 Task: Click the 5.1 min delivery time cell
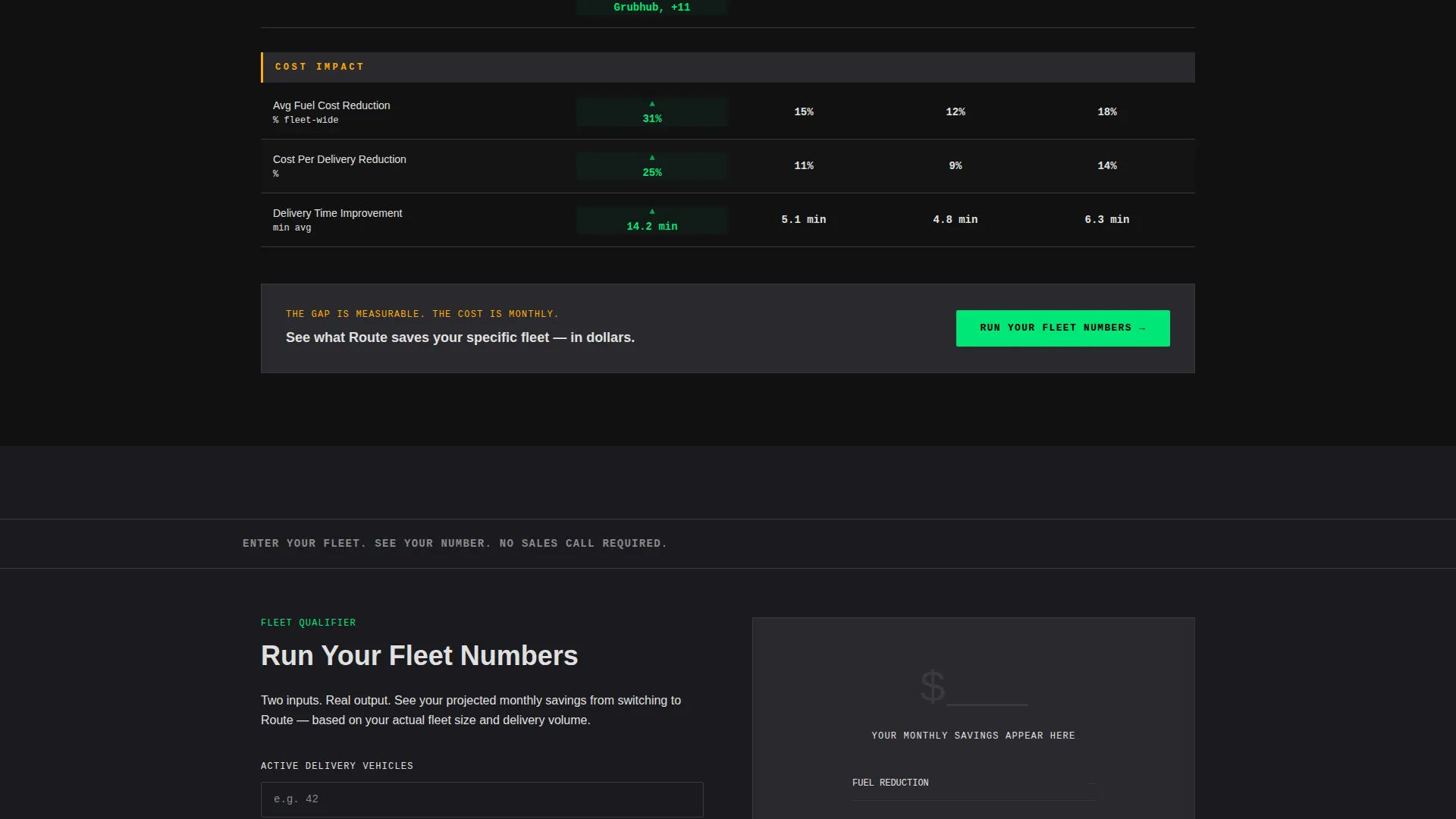(x=804, y=220)
